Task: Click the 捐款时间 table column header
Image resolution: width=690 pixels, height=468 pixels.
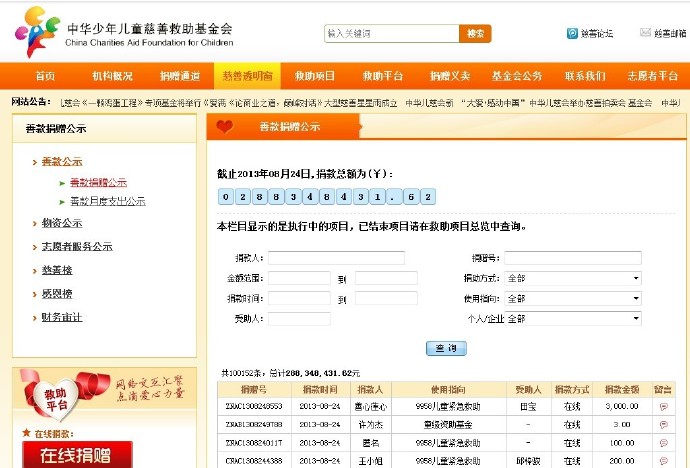Action: click(x=320, y=389)
